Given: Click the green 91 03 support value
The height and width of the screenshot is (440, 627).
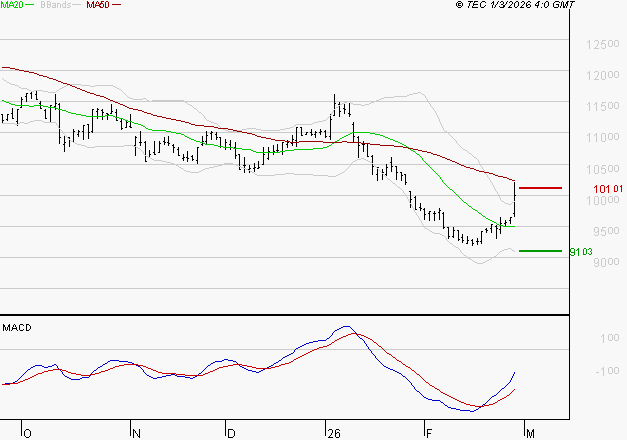Looking at the screenshot, I should click(x=581, y=252).
